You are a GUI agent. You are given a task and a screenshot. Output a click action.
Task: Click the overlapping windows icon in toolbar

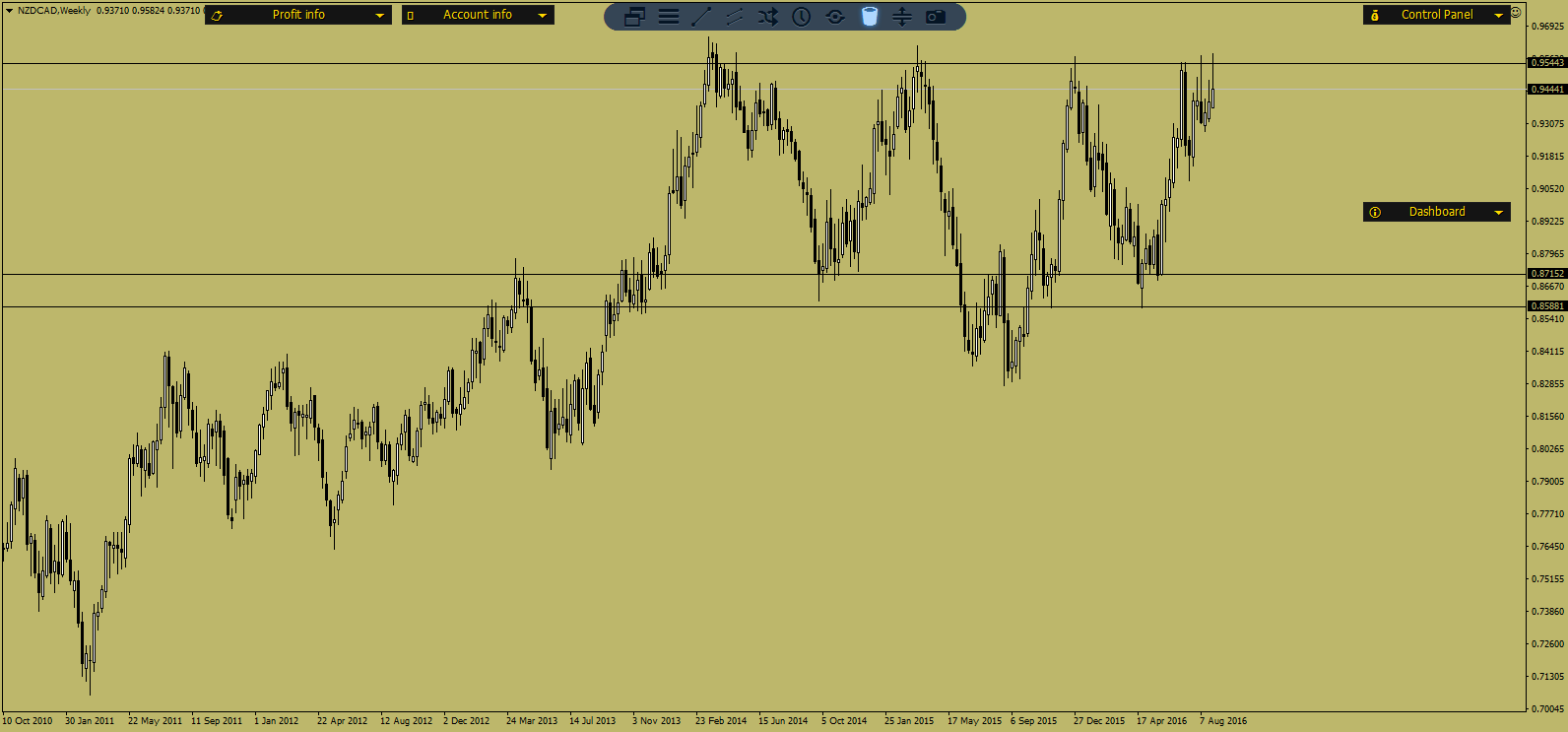(x=635, y=16)
